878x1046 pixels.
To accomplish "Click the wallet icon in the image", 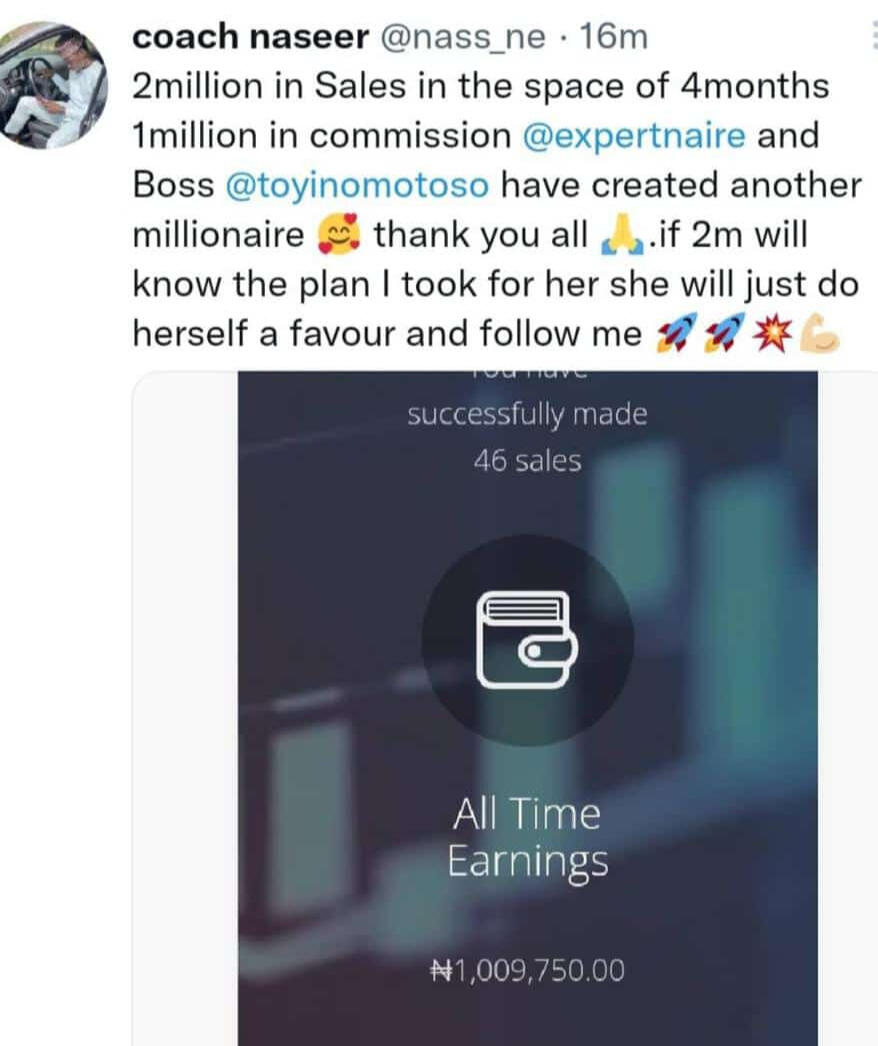I will click(x=527, y=640).
